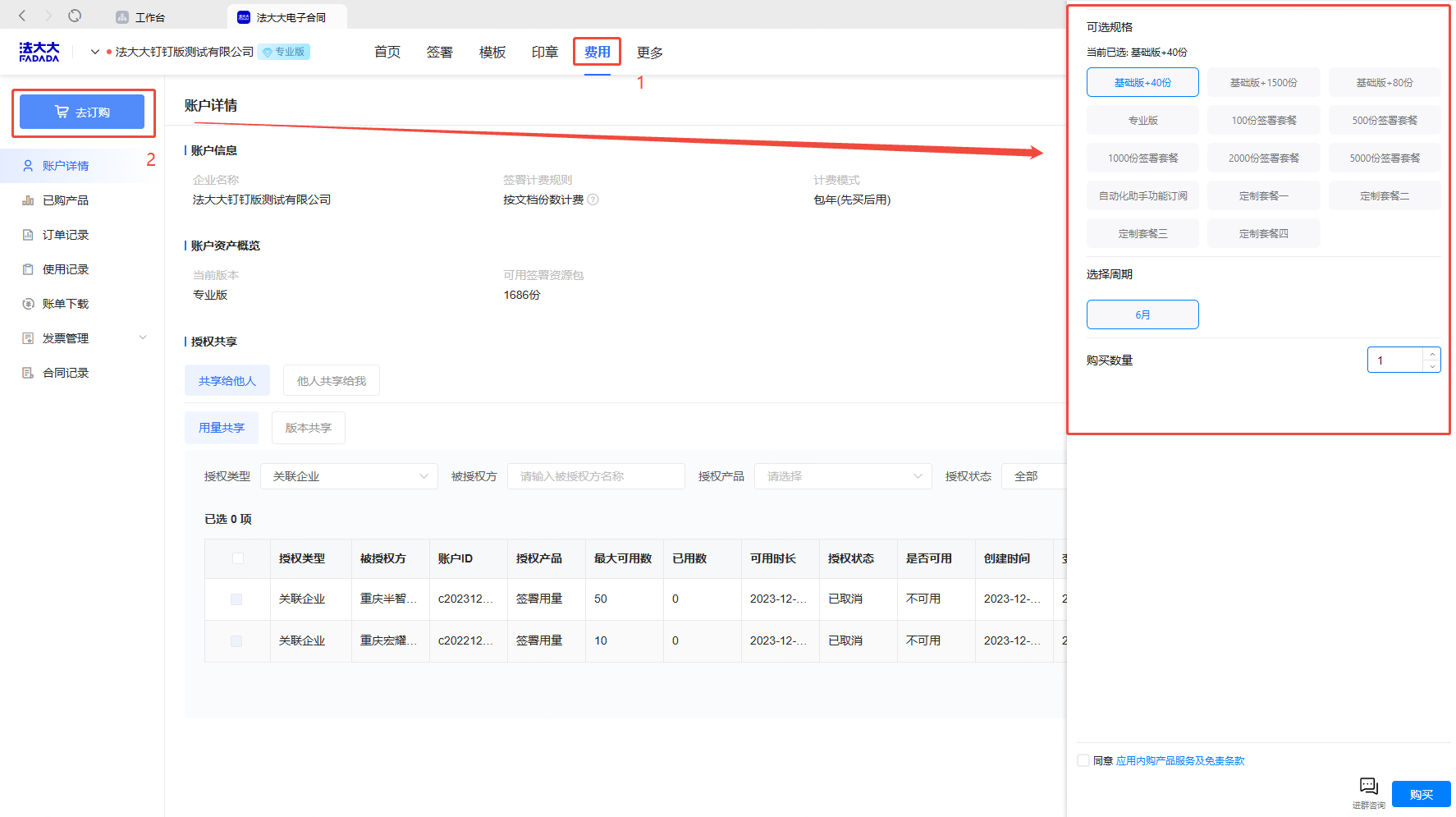1456x817 pixels.
Task: Click the 账户详情 person icon in sidebar
Action: (28, 166)
